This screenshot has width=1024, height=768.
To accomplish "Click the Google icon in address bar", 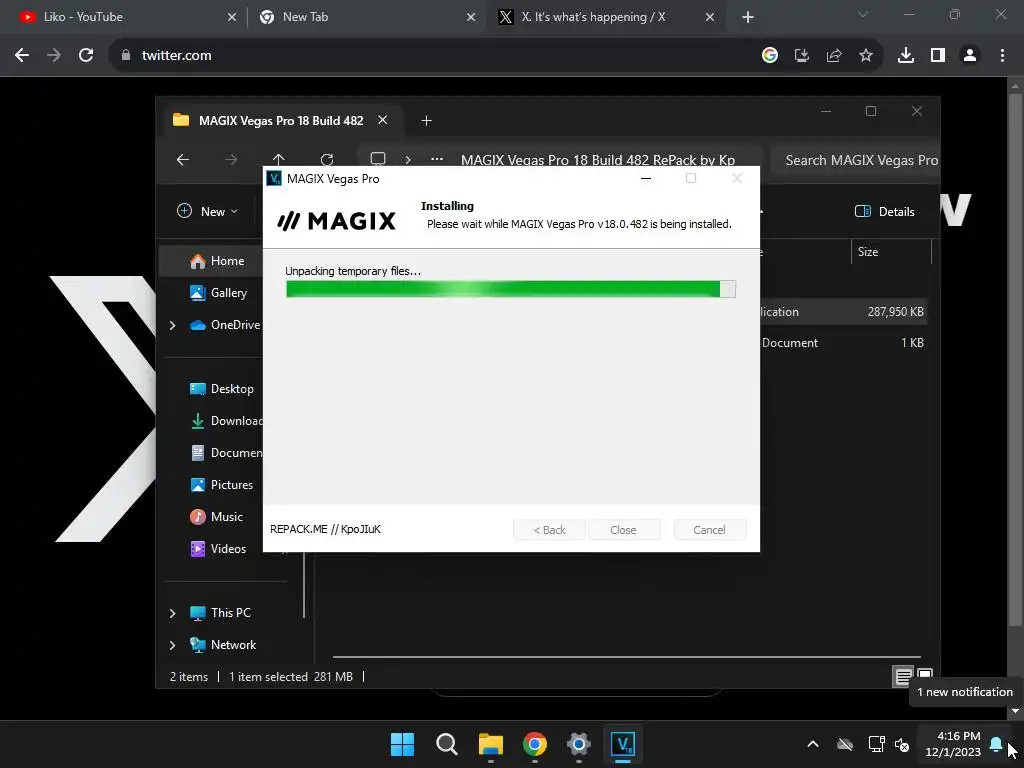I will click(770, 56).
